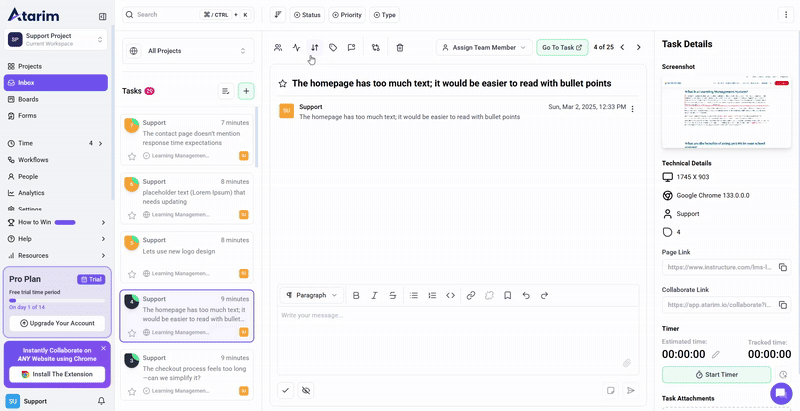Go to Projects in the sidebar
This screenshot has width=800, height=411.
coord(30,66)
